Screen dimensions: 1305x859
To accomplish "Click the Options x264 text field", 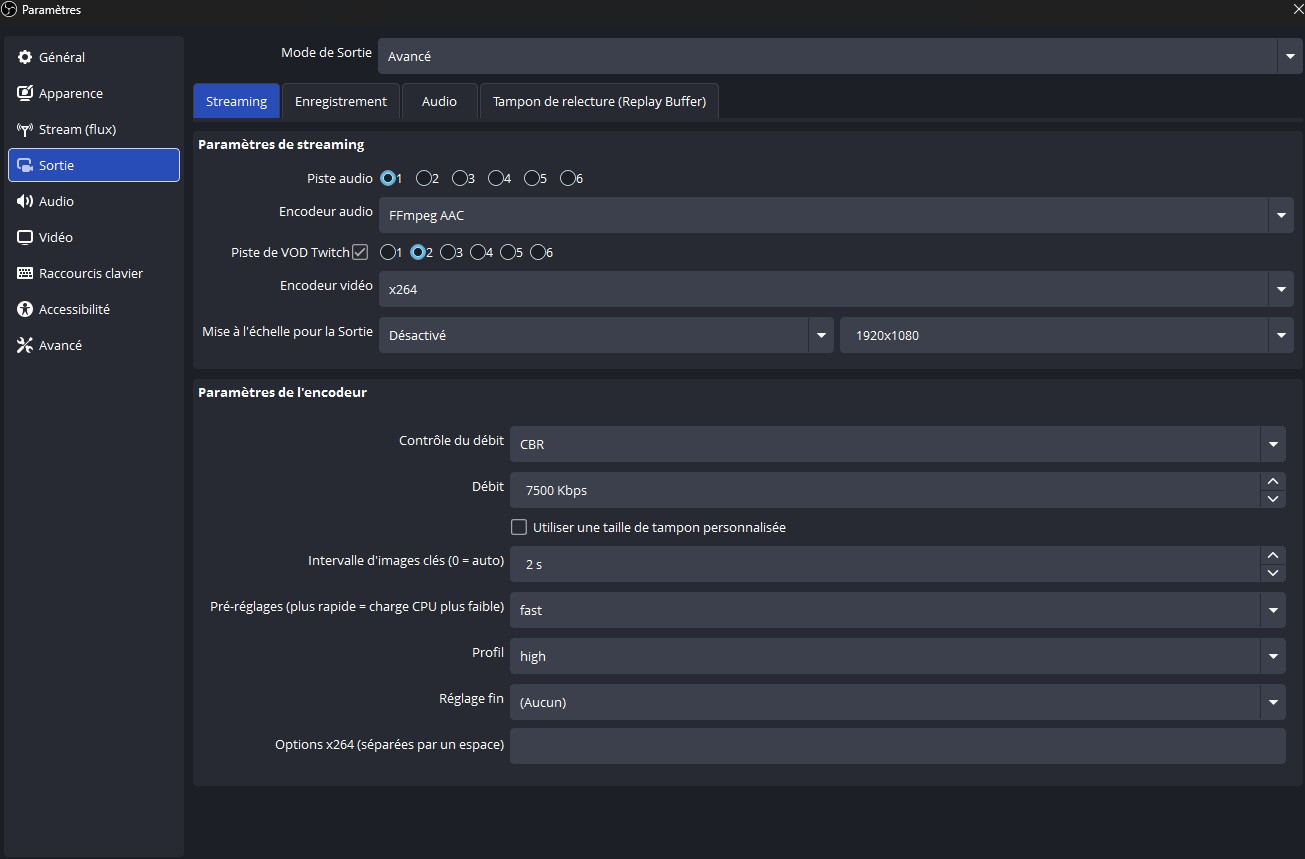I will pyautogui.click(x=897, y=746).
